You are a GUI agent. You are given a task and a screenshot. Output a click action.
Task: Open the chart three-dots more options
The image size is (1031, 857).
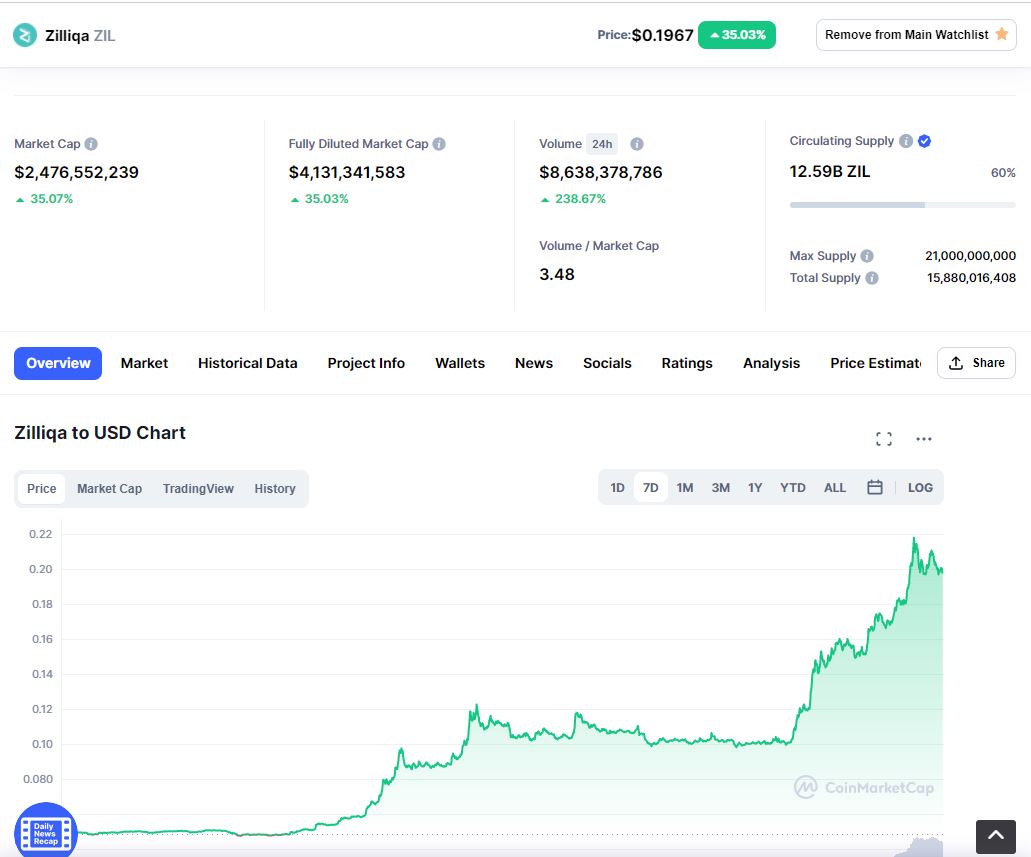[924, 439]
